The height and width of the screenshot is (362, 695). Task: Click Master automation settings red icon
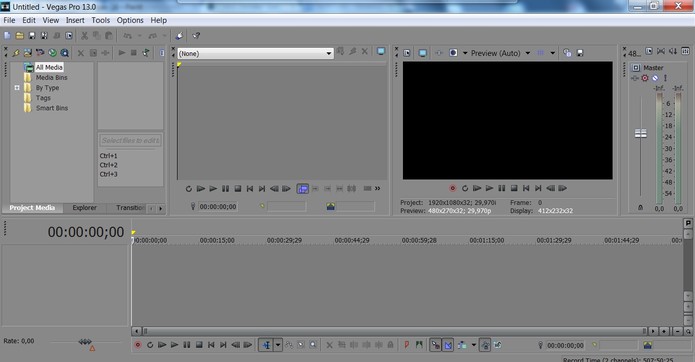(645, 78)
